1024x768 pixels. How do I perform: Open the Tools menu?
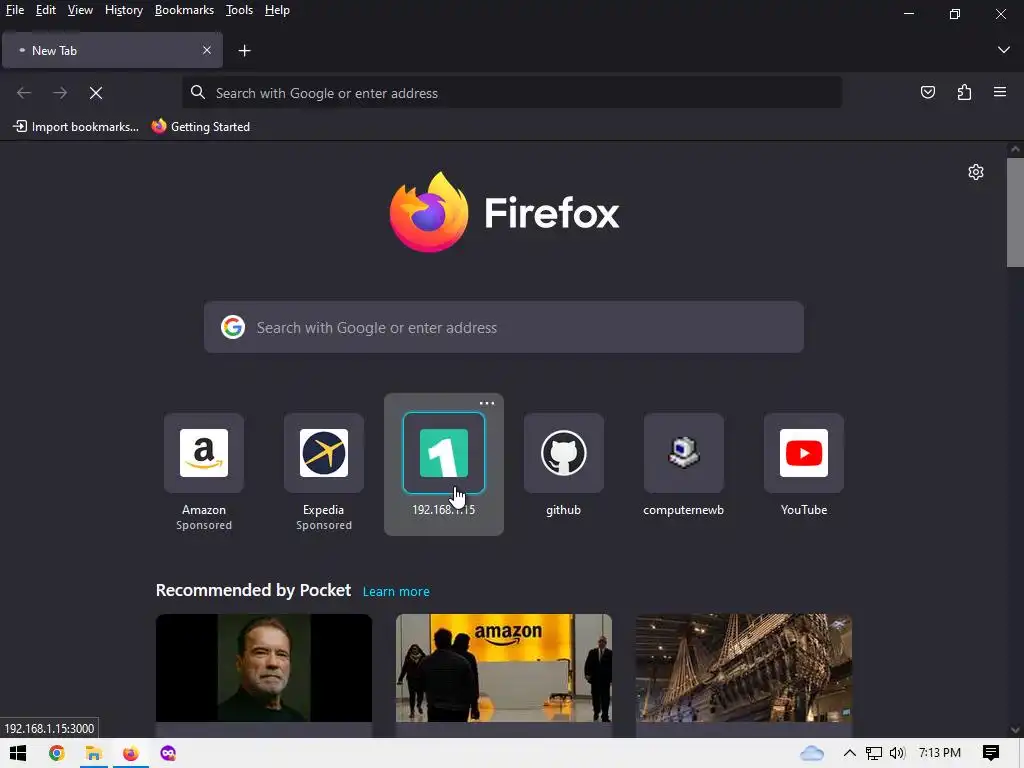(239, 10)
